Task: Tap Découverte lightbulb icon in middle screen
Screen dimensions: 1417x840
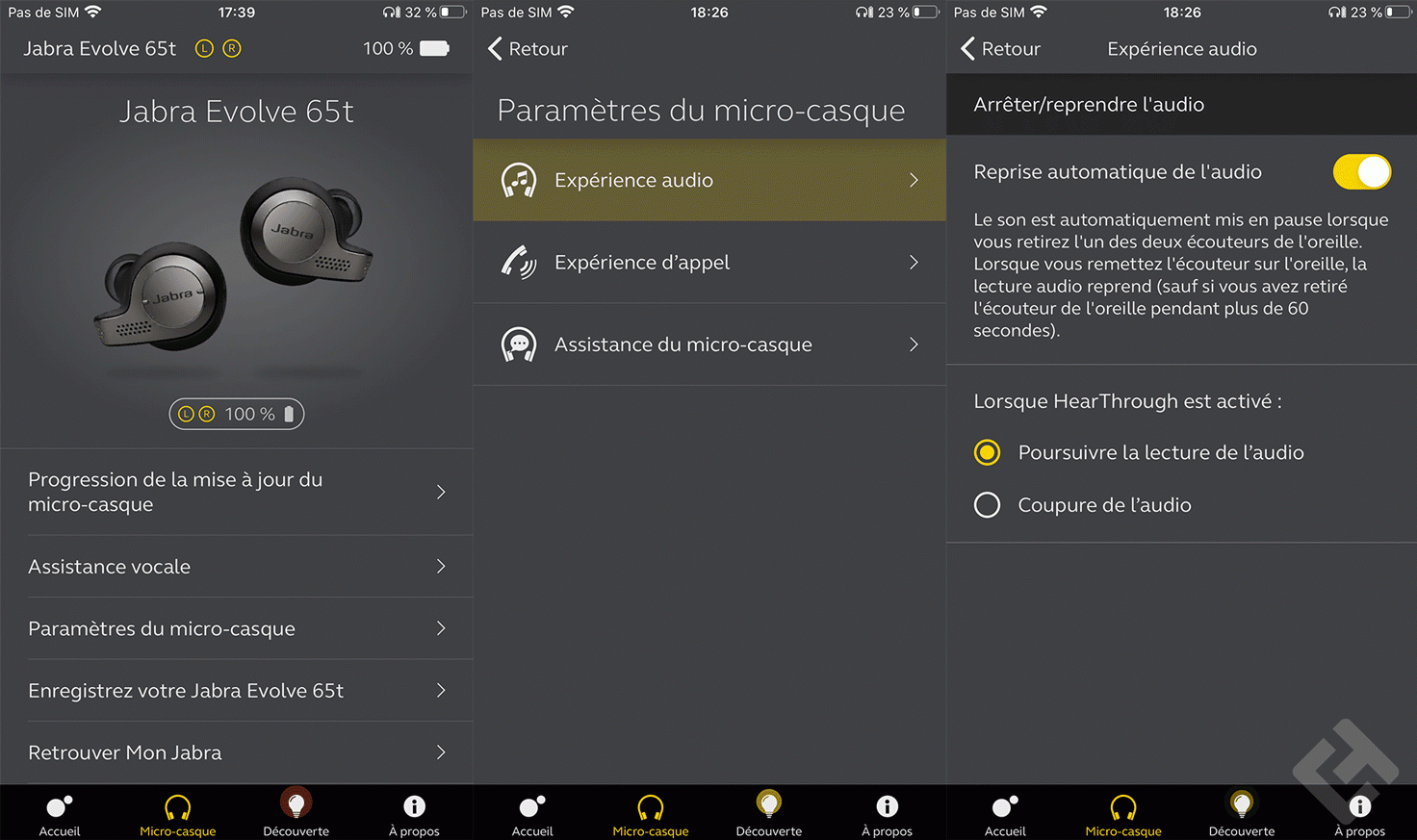Action: click(768, 803)
